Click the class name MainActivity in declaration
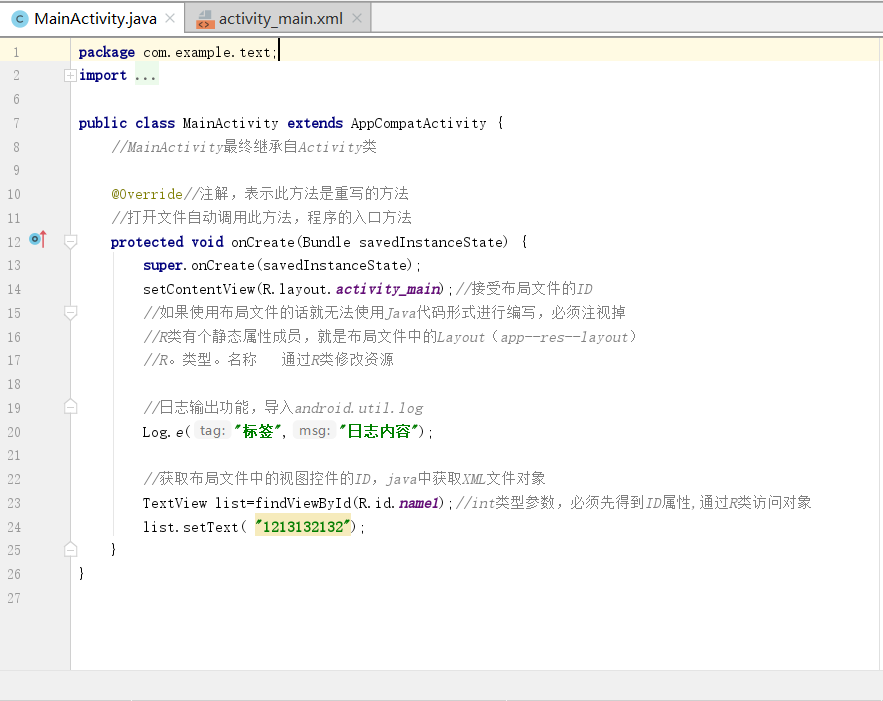Viewport: 883px width, 701px height. pos(230,123)
